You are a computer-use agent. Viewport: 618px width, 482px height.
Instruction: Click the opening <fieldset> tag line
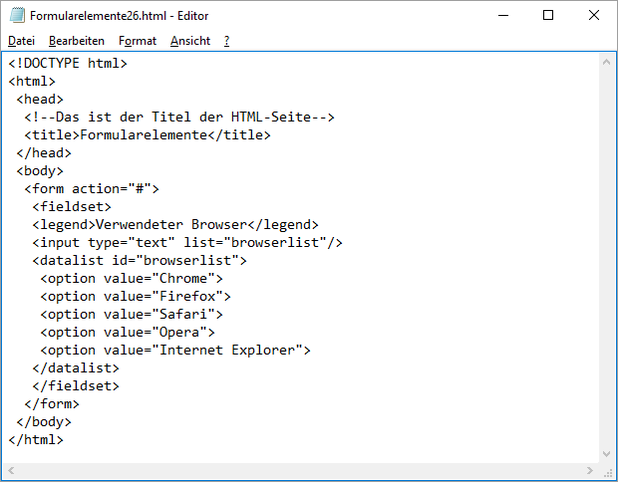[72, 207]
